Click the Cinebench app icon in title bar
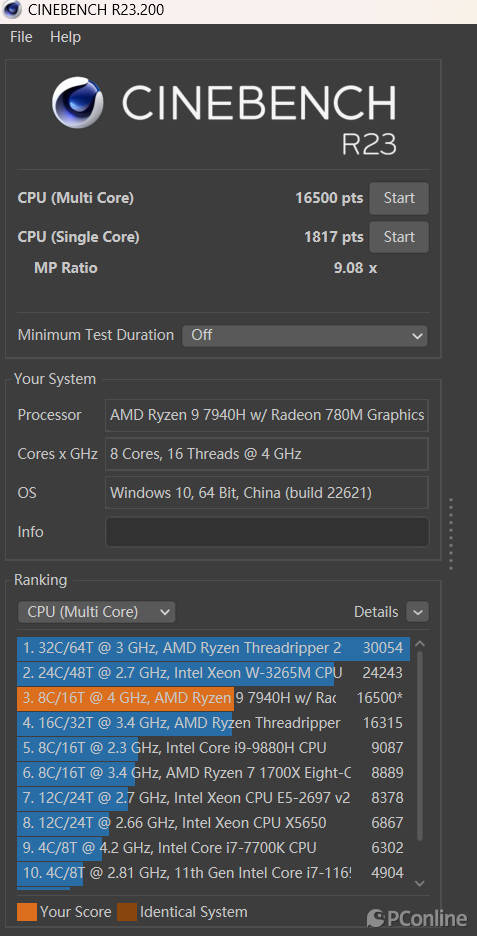Screen dimensions: 477x936 11,10
